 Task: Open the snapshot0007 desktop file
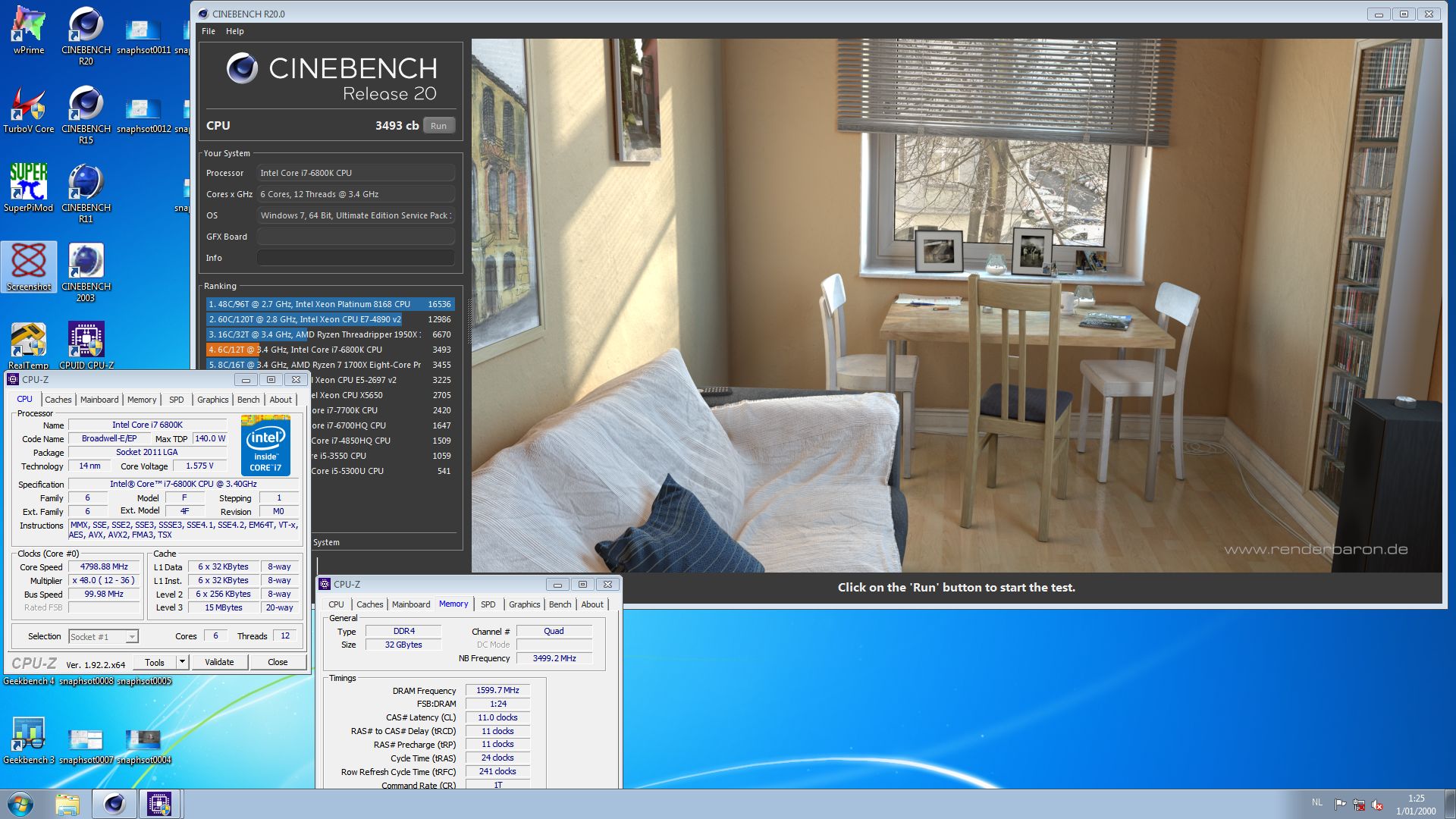86,745
